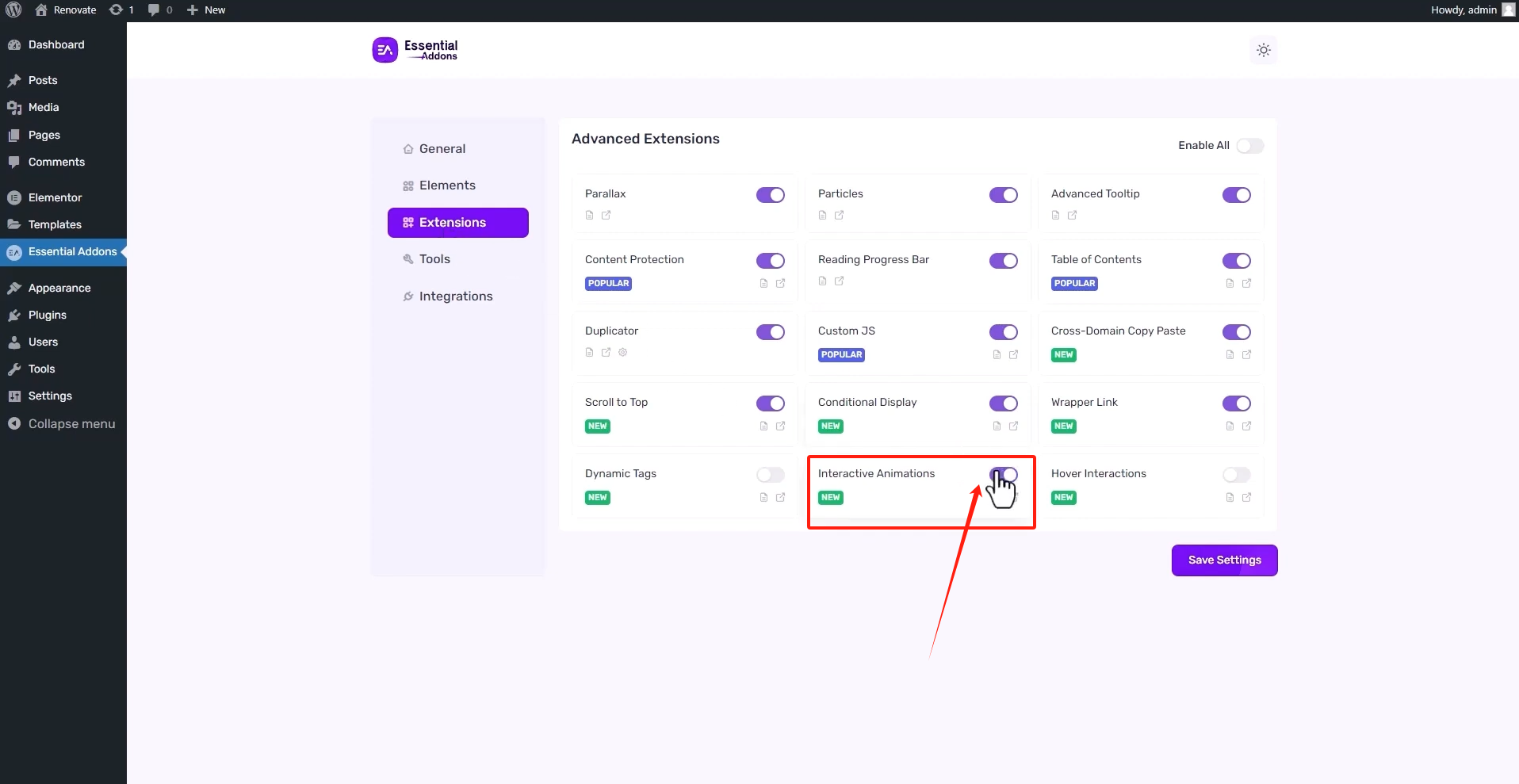
Task: Open the Table of Contents demo icon
Action: (x=1246, y=284)
